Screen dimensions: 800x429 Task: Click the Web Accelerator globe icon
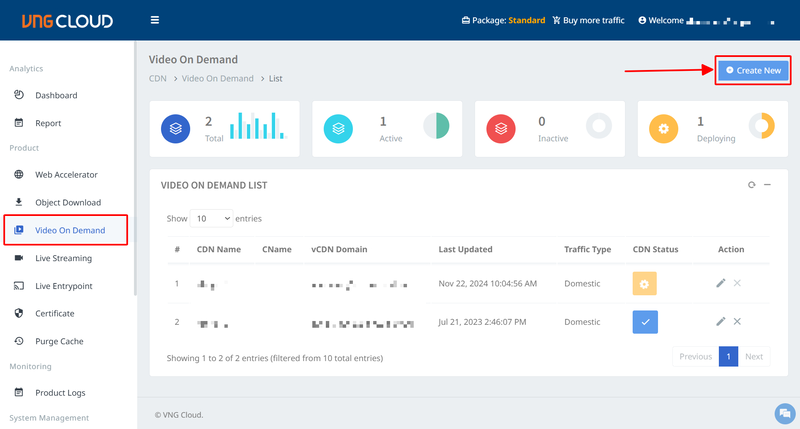pyautogui.click(x=19, y=174)
